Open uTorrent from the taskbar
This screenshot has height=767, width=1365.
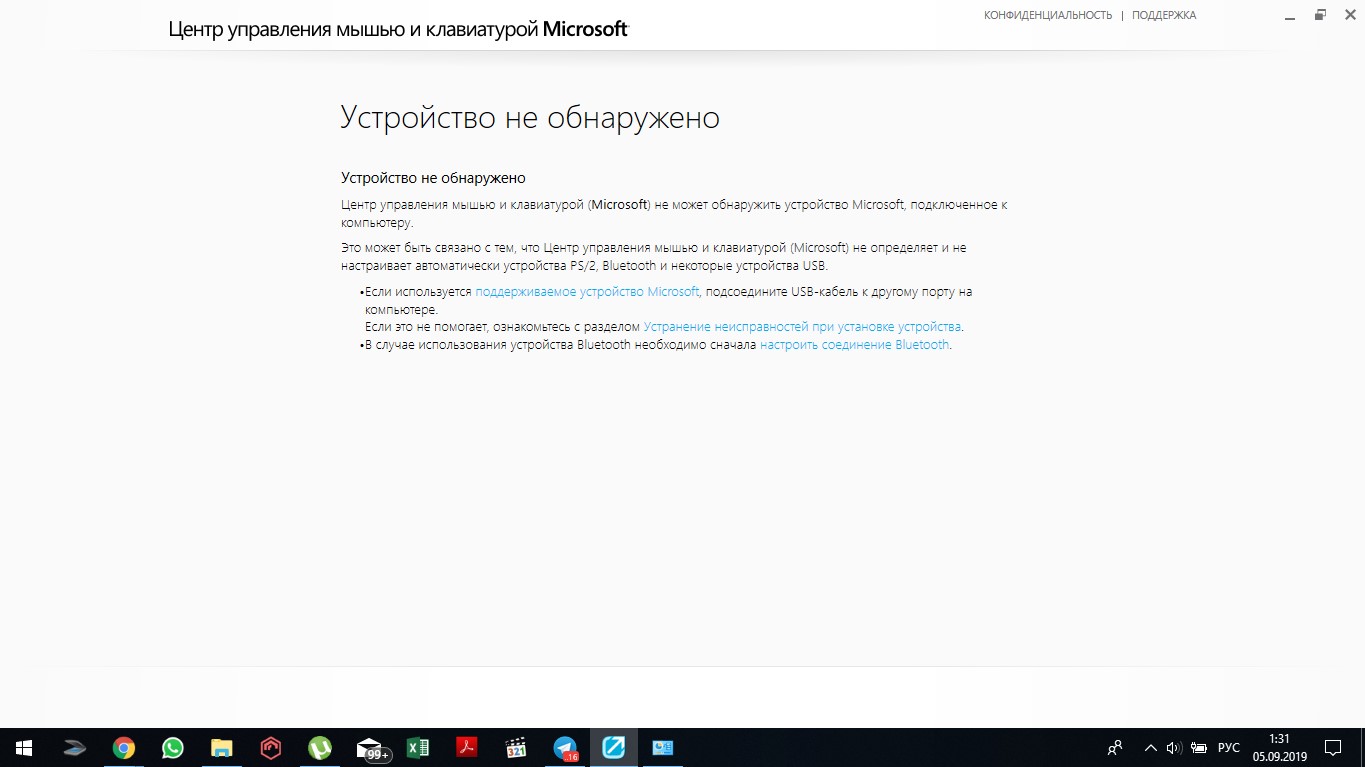[320, 748]
